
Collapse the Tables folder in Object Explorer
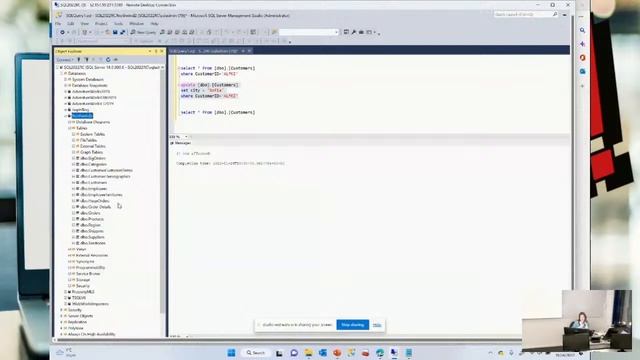click(x=69, y=128)
